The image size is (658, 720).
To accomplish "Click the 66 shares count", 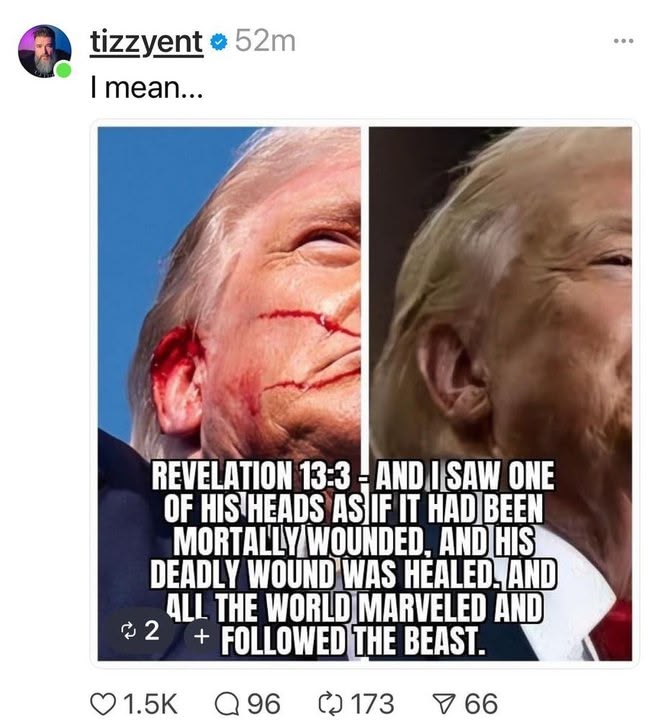I will point(481,704).
